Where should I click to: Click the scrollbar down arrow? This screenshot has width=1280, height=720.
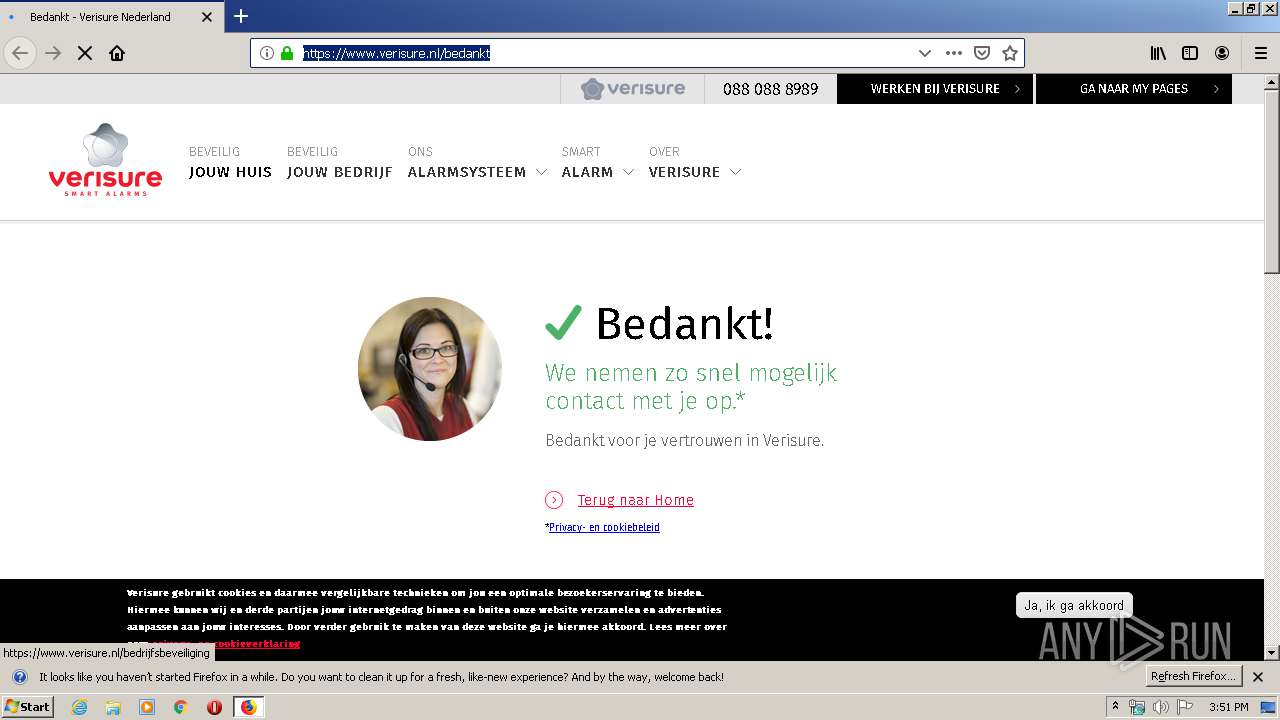coord(1271,653)
